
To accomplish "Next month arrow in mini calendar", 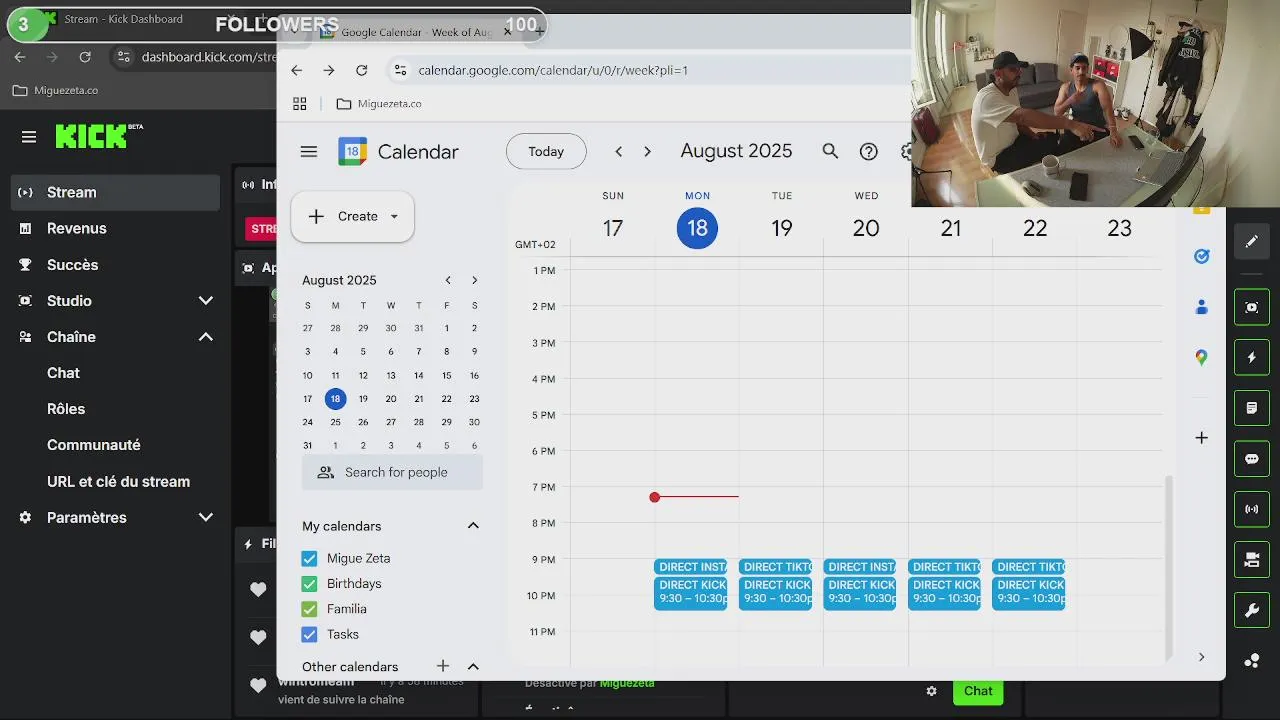I will (474, 280).
